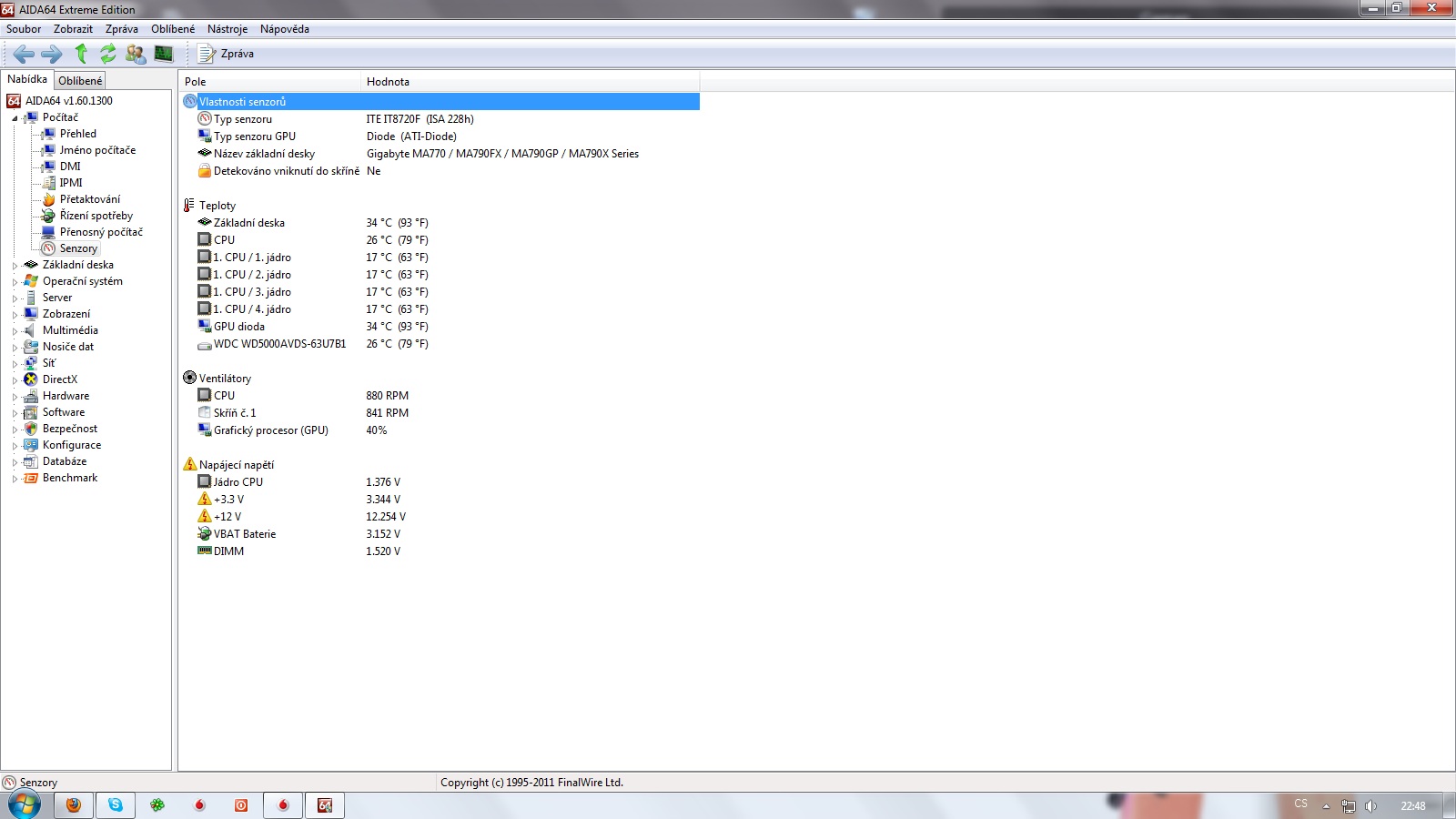Select the GPU dioda temperature row
This screenshot has height=819, width=1456.
click(x=440, y=327)
